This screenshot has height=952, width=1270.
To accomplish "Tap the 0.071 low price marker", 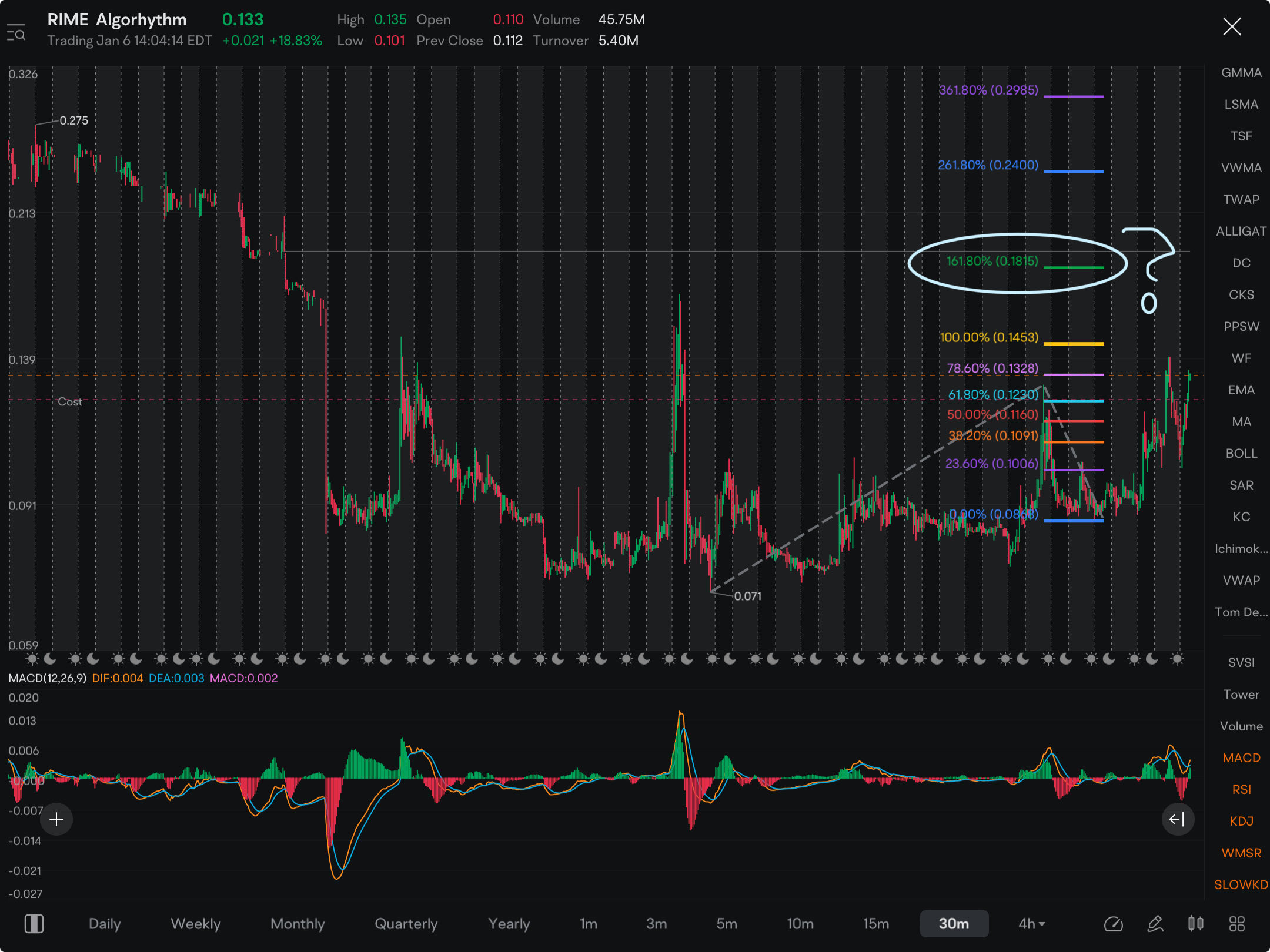I will point(747,596).
